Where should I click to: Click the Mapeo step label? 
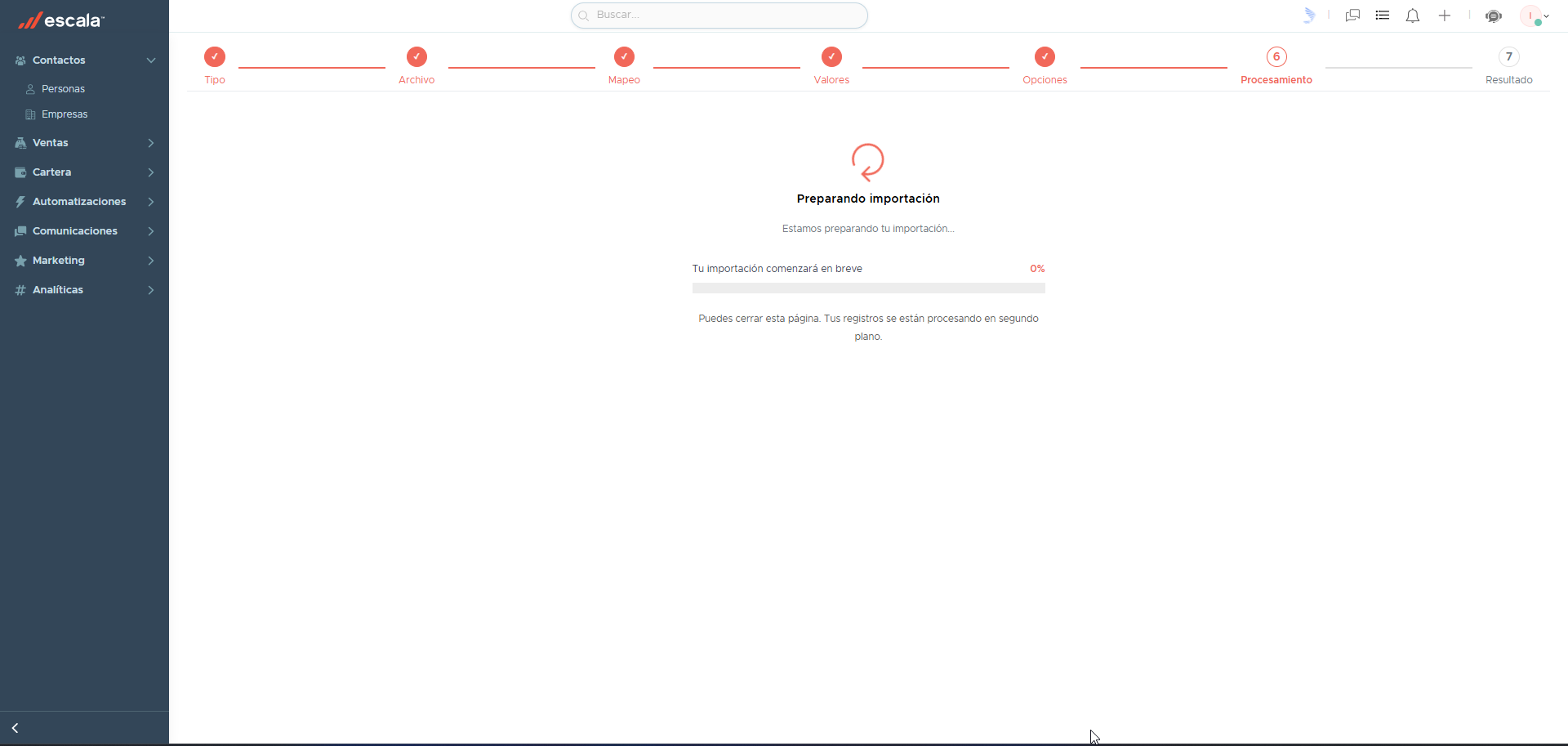tap(624, 80)
